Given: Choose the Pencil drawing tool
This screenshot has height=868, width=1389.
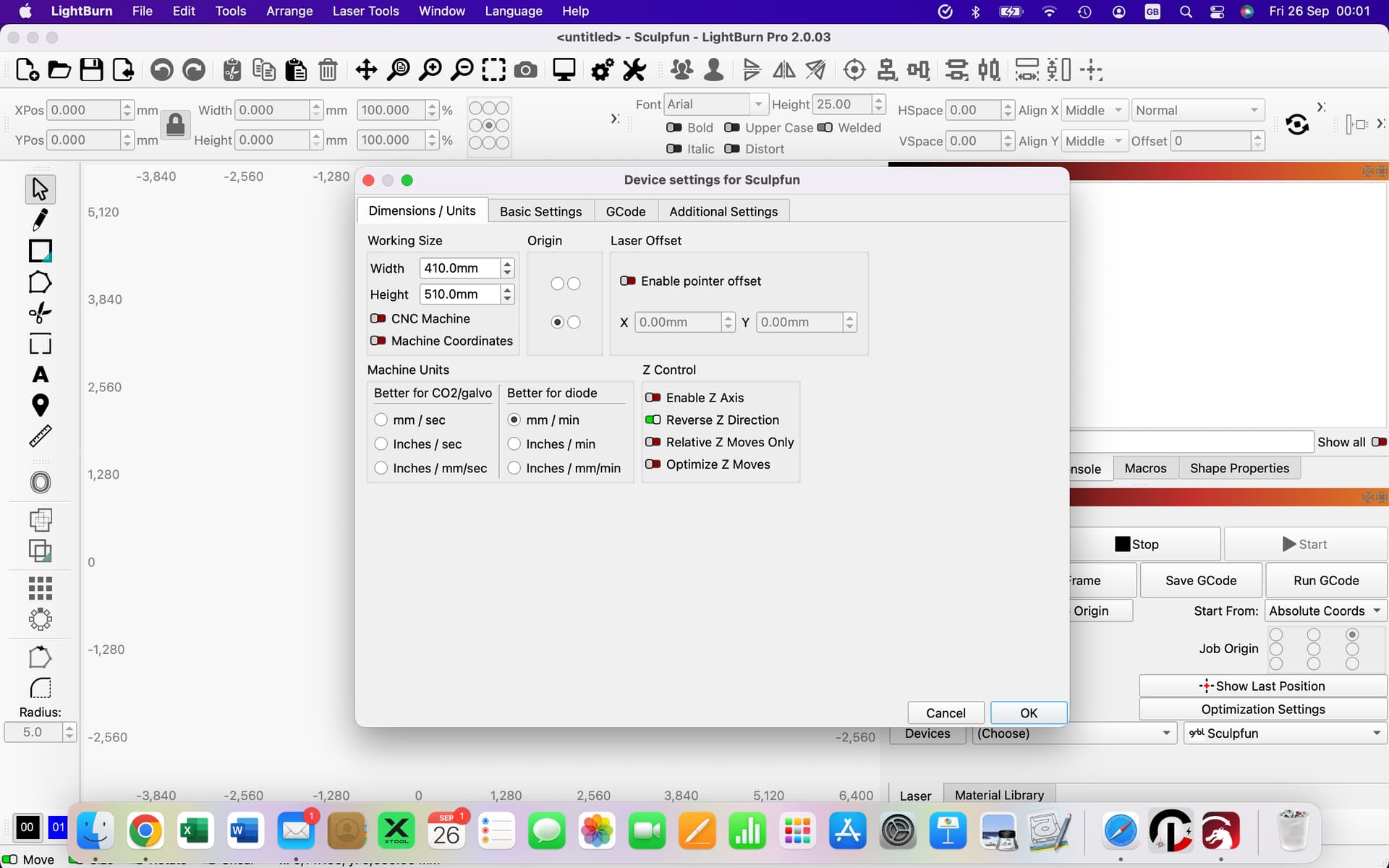Looking at the screenshot, I should (x=41, y=220).
